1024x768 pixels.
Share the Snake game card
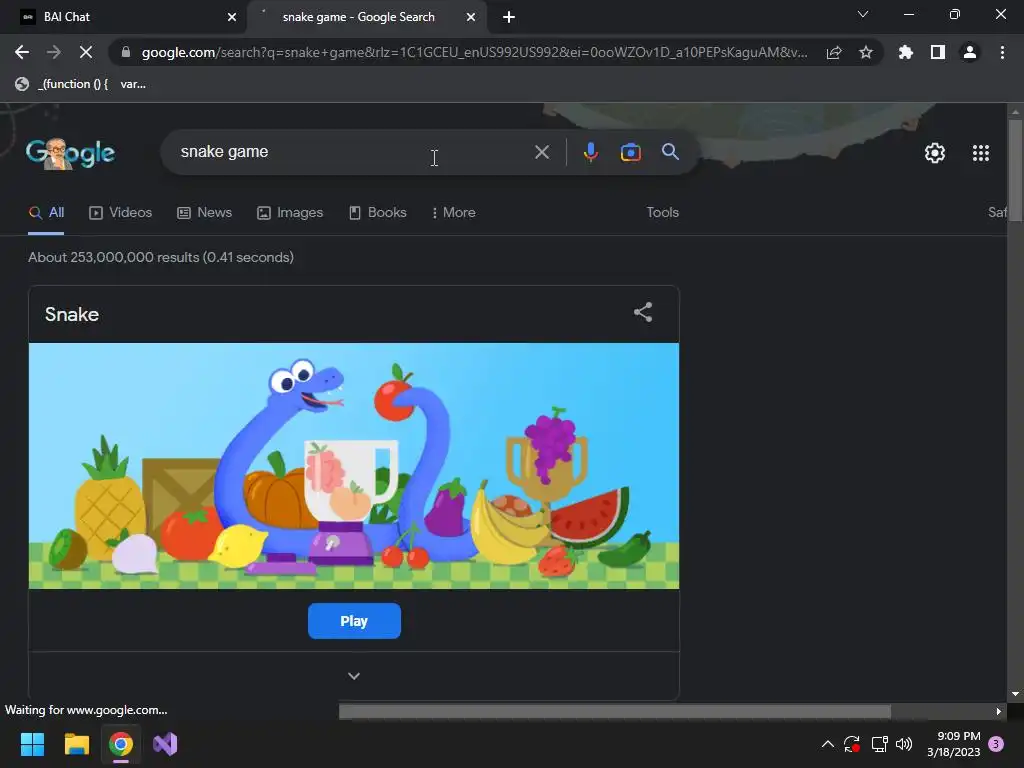(643, 312)
